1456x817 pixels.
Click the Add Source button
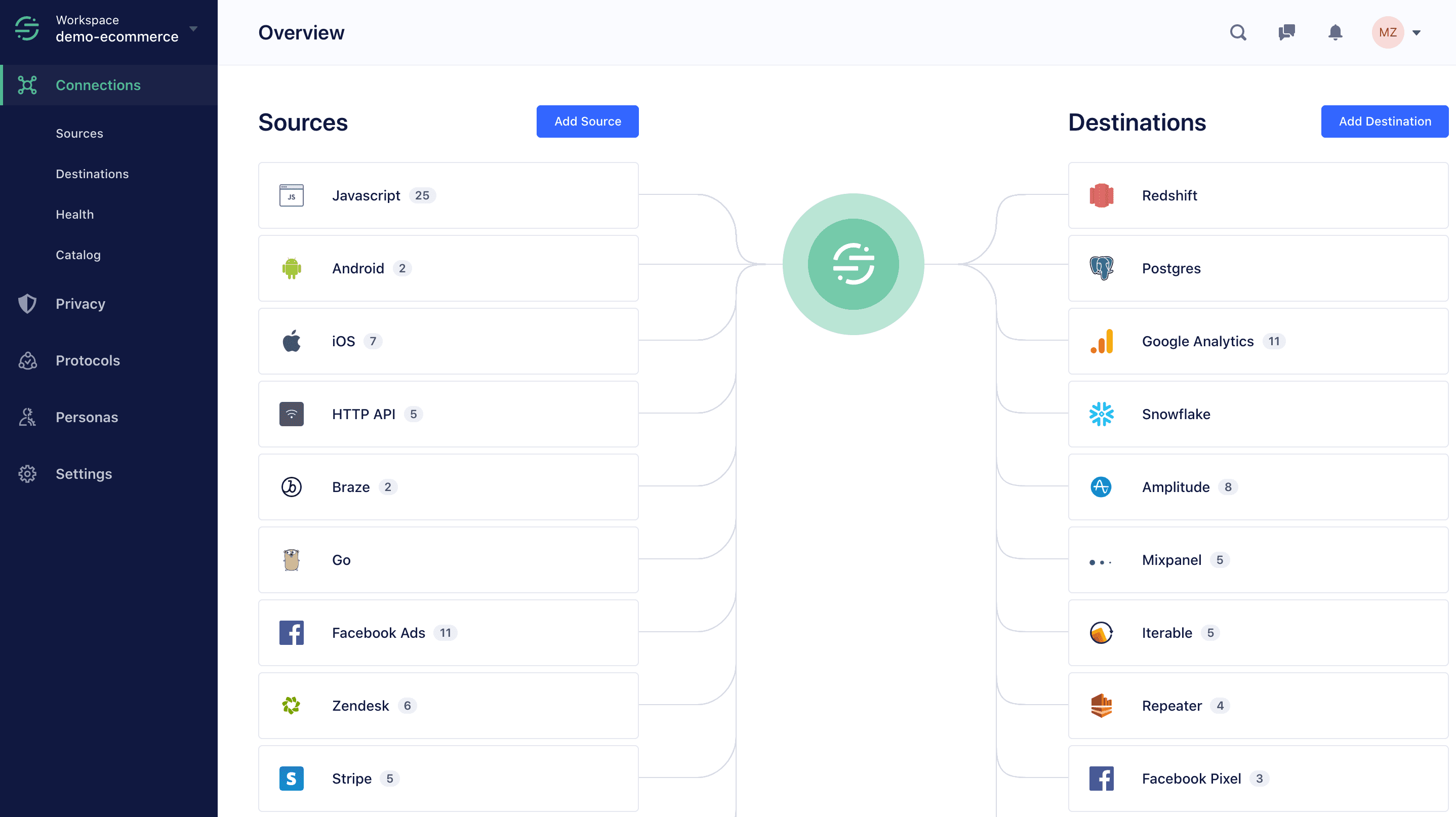[587, 121]
